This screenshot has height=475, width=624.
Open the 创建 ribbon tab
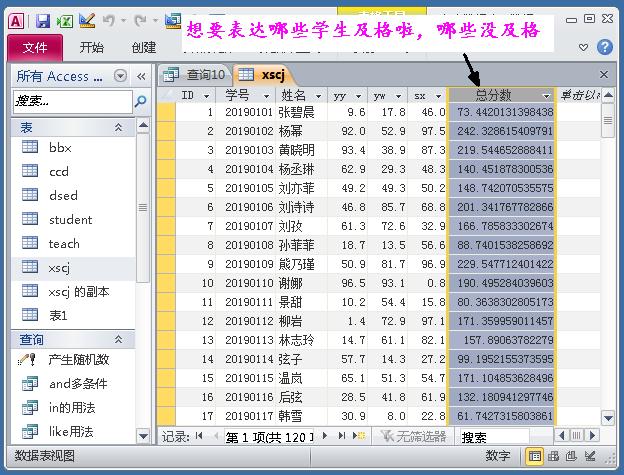144,48
